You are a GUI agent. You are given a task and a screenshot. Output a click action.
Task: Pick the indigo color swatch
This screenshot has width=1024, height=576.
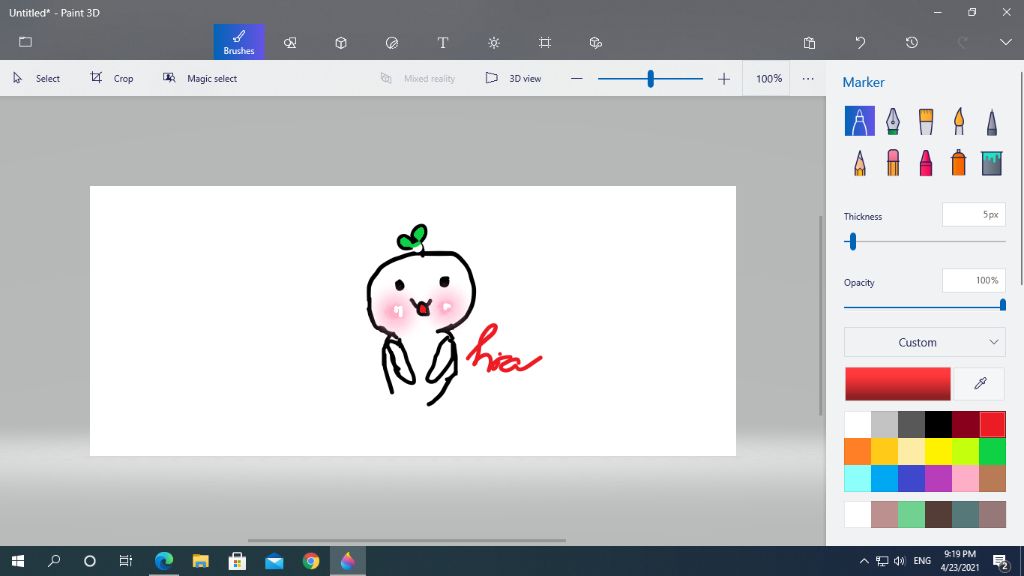[911, 478]
